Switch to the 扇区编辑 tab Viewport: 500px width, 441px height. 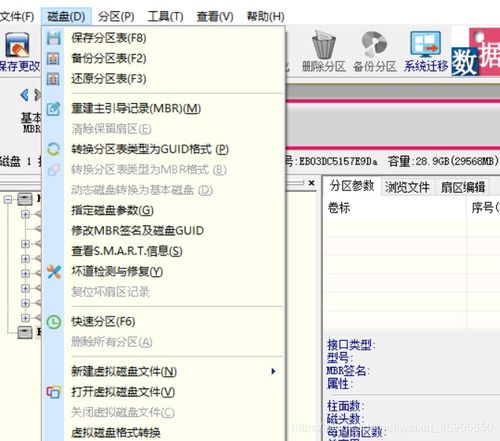(x=463, y=187)
